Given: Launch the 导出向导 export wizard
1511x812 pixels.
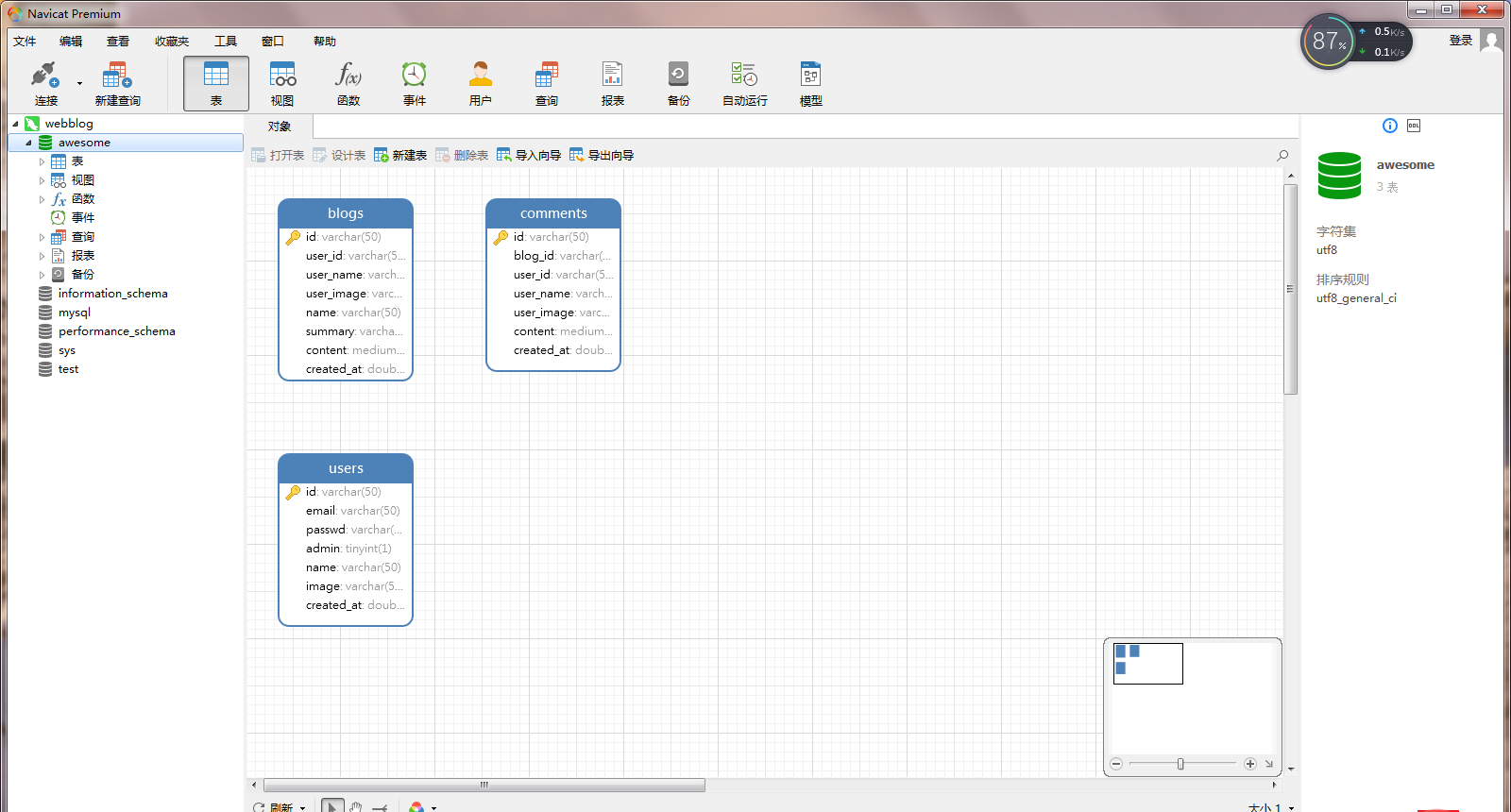Looking at the screenshot, I should 602,155.
